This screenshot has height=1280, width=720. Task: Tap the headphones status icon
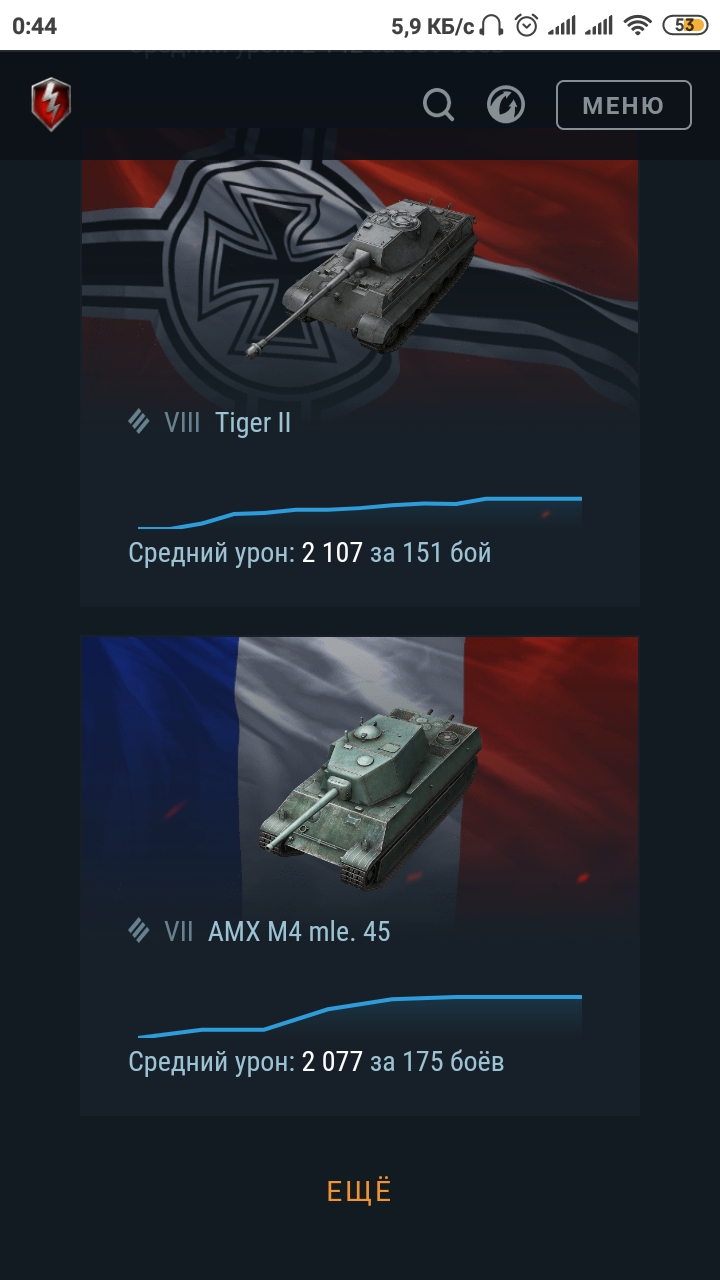[x=492, y=26]
